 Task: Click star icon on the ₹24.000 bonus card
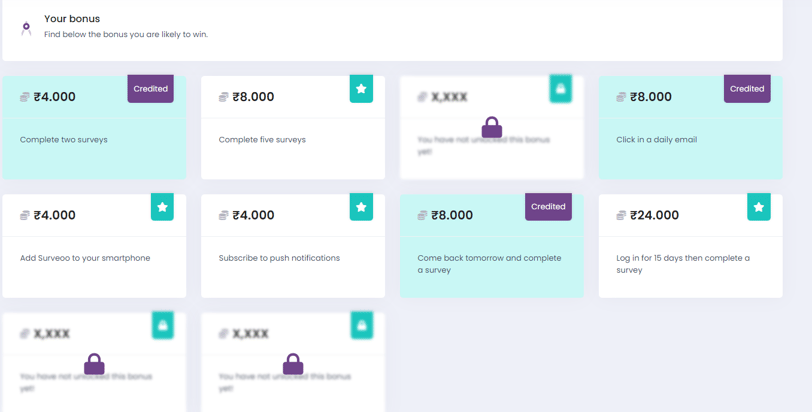tap(759, 207)
